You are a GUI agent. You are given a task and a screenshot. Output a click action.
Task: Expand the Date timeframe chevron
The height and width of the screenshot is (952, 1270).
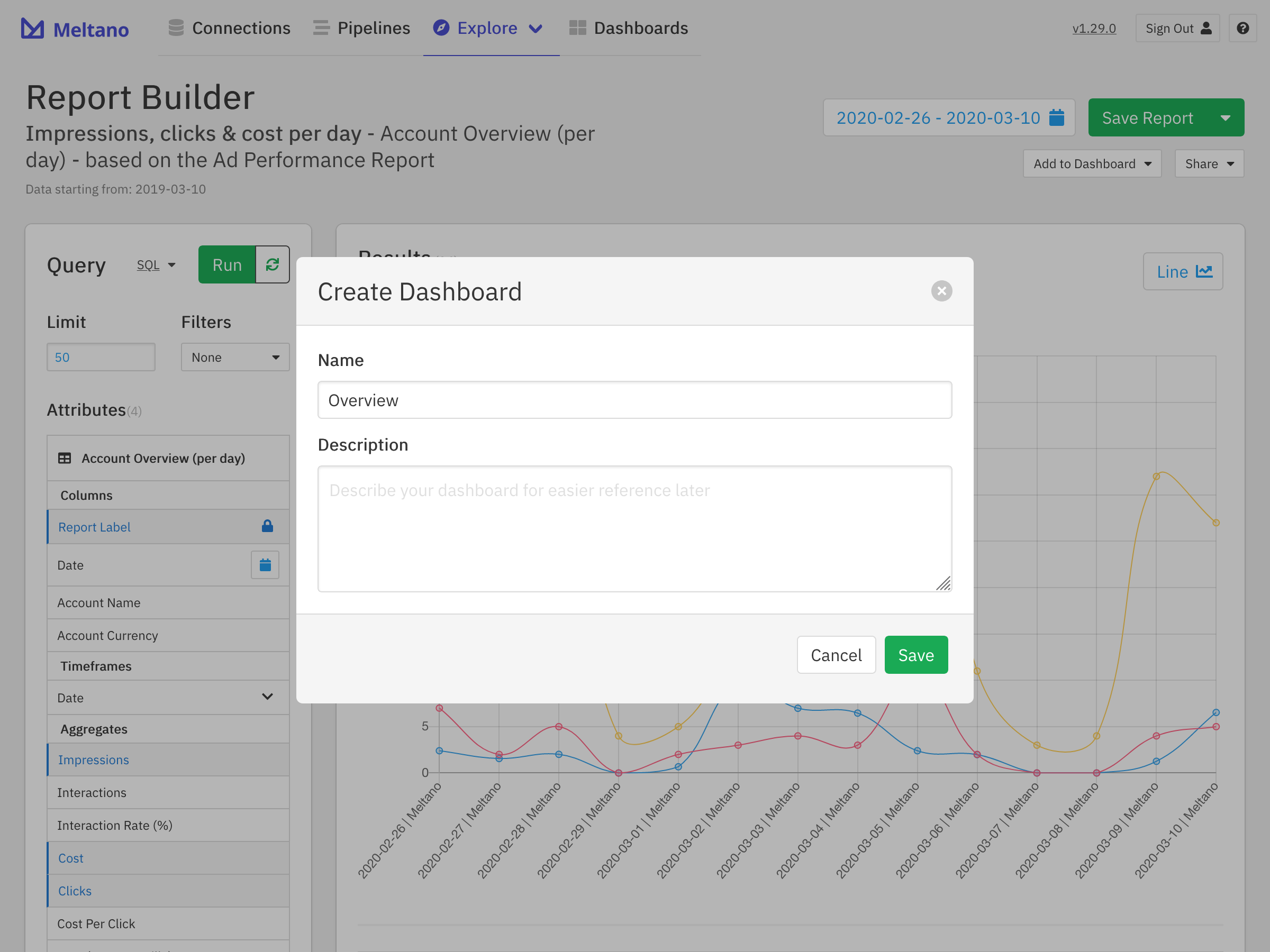267,697
